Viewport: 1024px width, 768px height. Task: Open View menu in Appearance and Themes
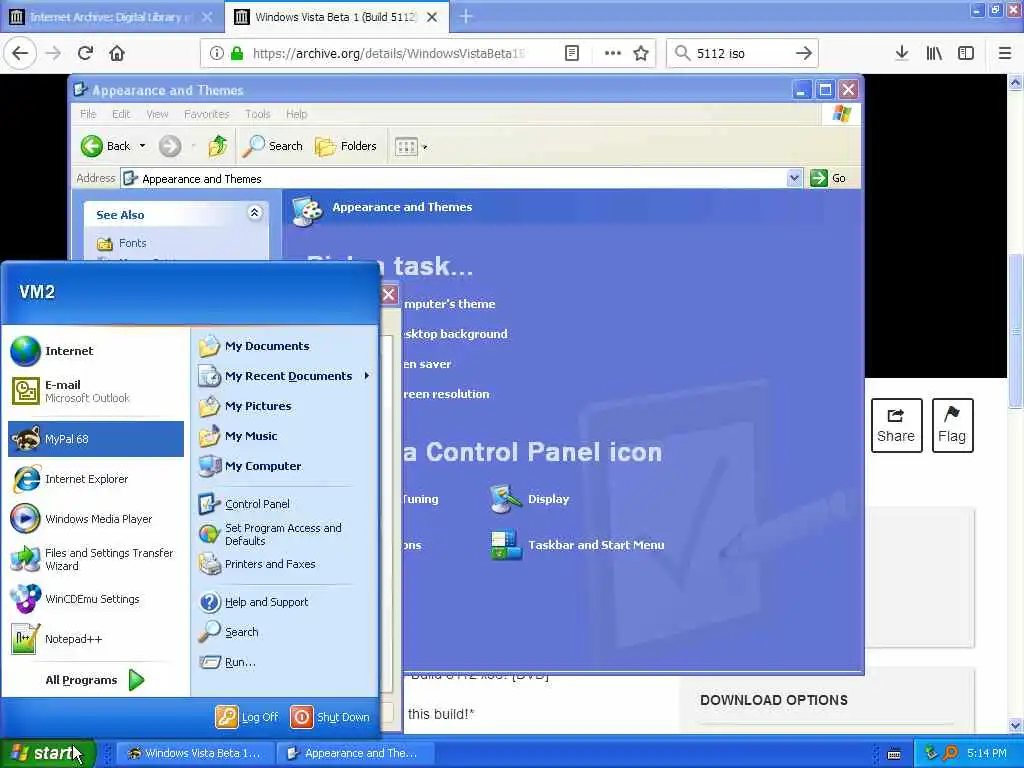157,114
